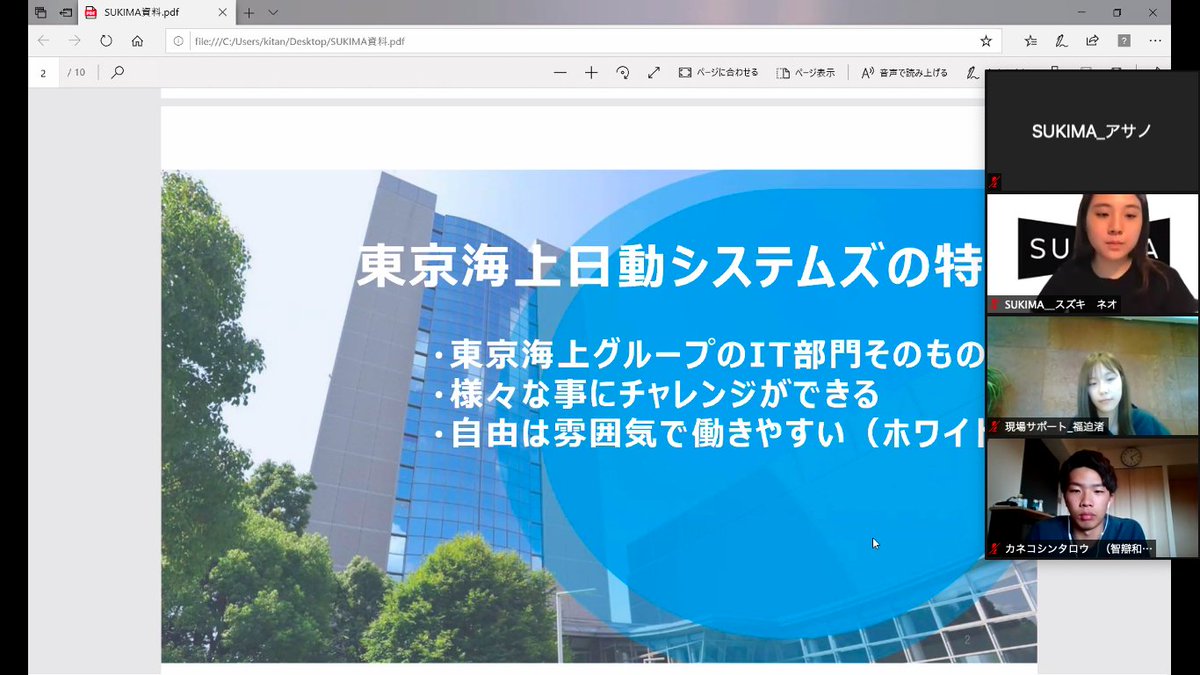Expand tab preview chevron
The width and height of the screenshot is (1200, 675).
[x=273, y=13]
